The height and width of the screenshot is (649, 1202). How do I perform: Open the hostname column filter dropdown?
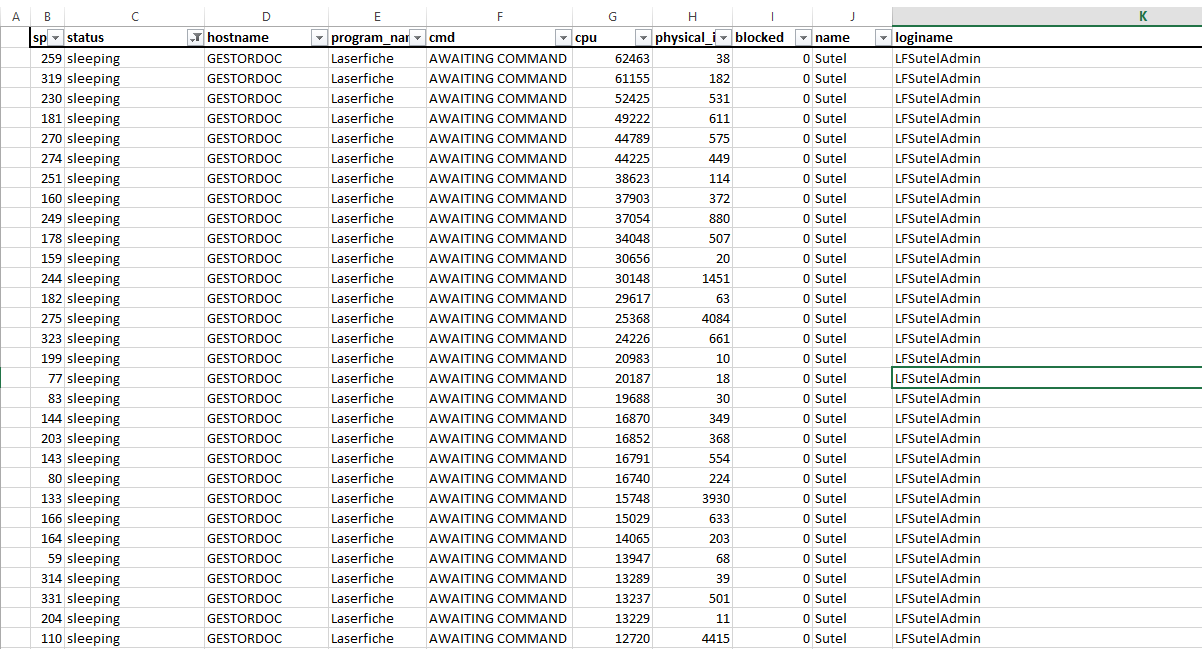[x=319, y=37]
